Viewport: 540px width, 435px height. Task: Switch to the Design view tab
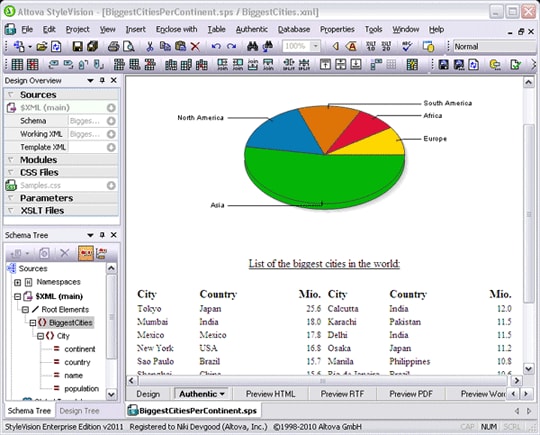tap(148, 394)
